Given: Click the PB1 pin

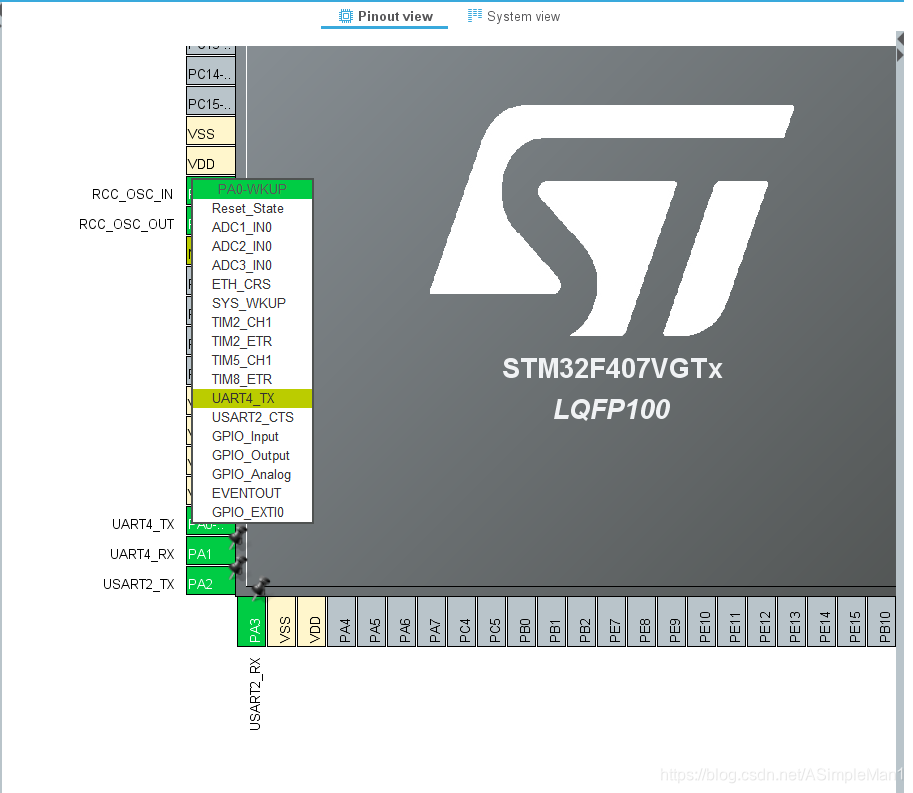Looking at the screenshot, I should [x=552, y=622].
